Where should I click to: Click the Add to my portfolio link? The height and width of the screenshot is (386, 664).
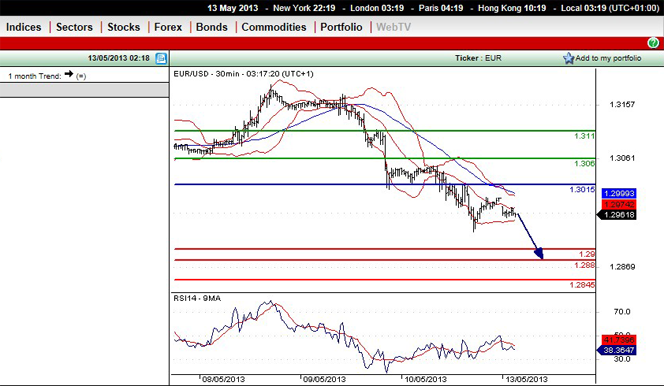click(x=608, y=58)
